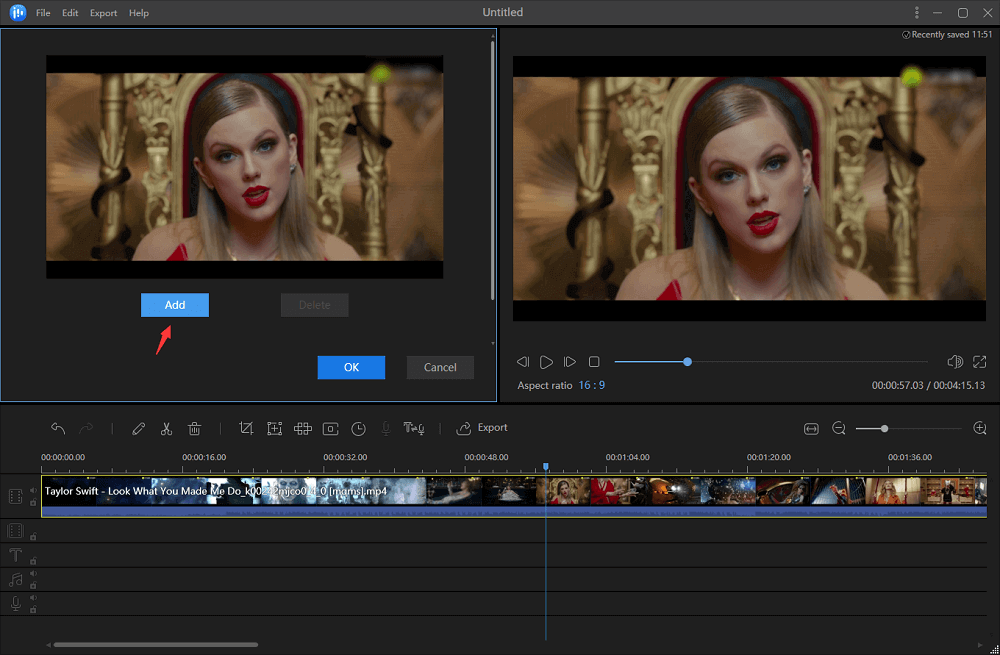Open the 16 : 9 aspect ratio selector
1000x655 pixels.
[592, 385]
